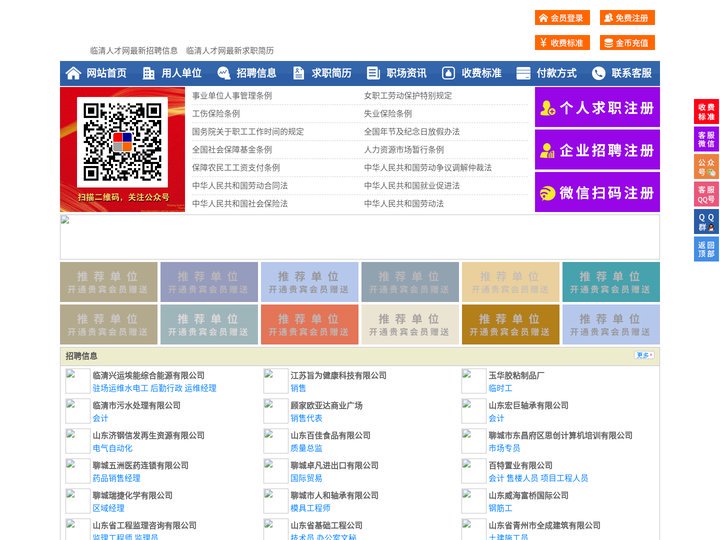Viewport: 720px width, 540px height.
Task: Open job 质量总监 listing
Action: click(x=306, y=448)
